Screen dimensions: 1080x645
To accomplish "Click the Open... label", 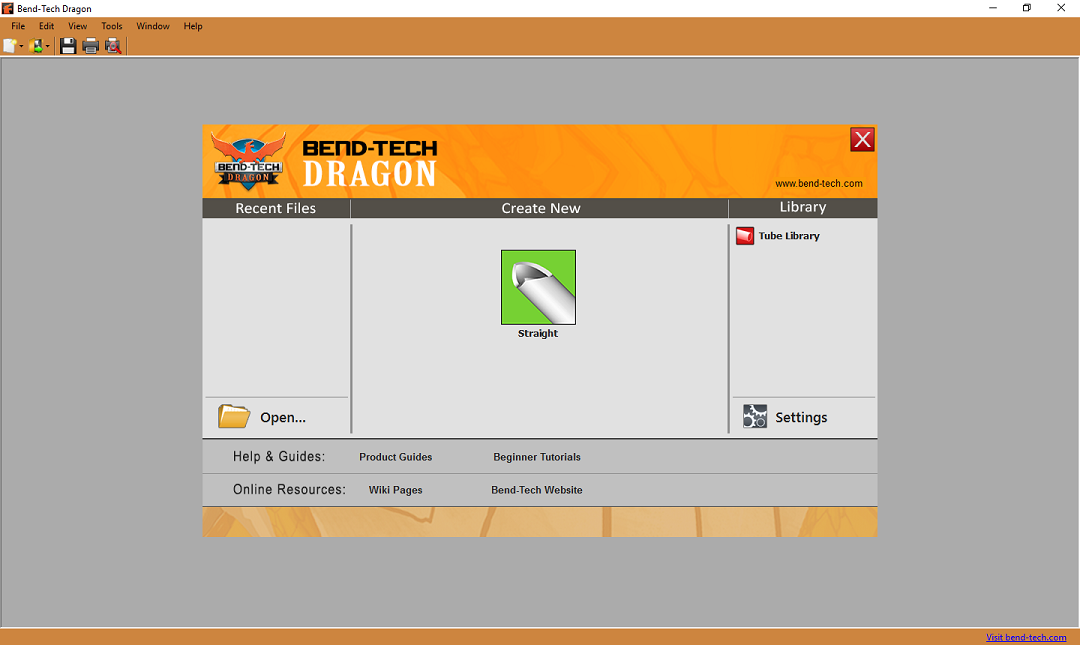I will (282, 418).
